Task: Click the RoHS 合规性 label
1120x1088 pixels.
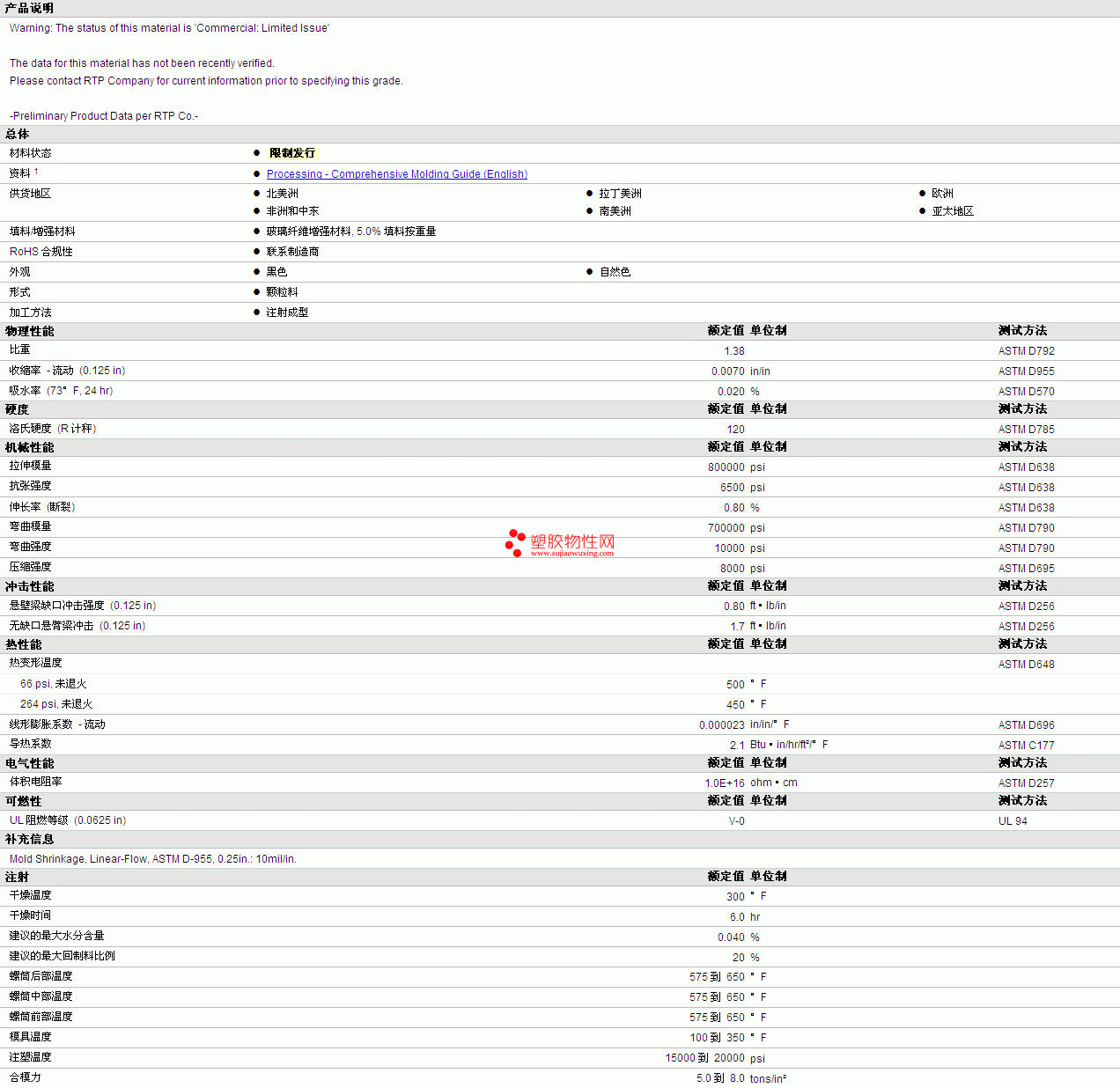Action: coord(41,252)
